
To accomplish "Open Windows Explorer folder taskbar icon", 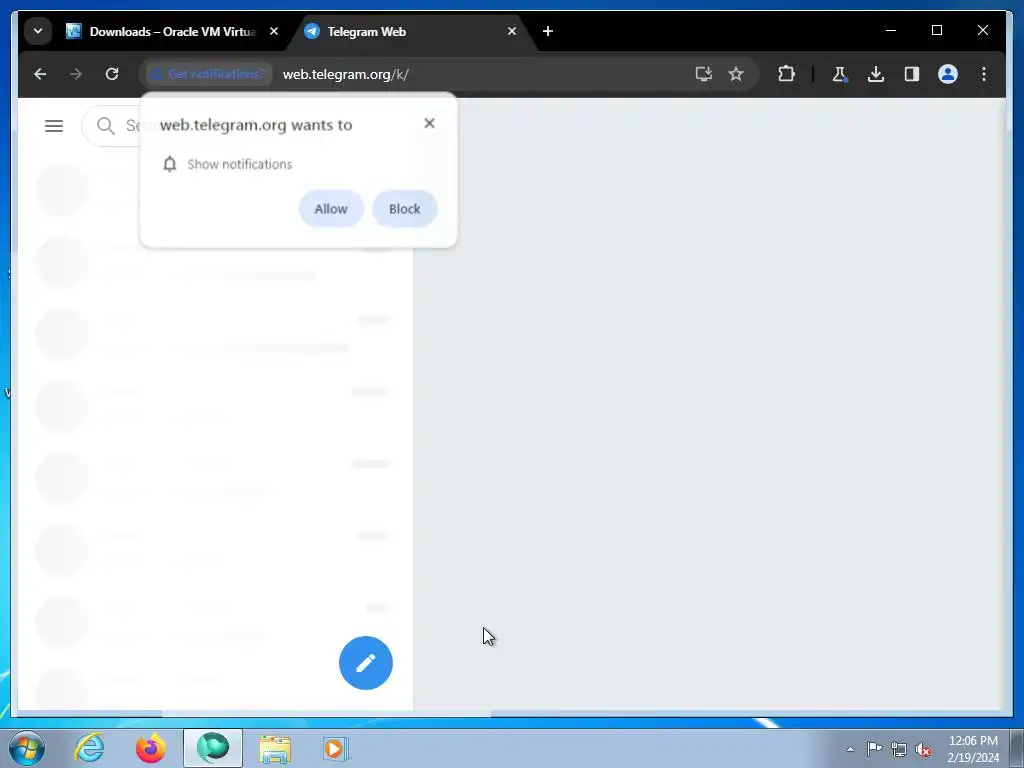I will tap(275, 748).
